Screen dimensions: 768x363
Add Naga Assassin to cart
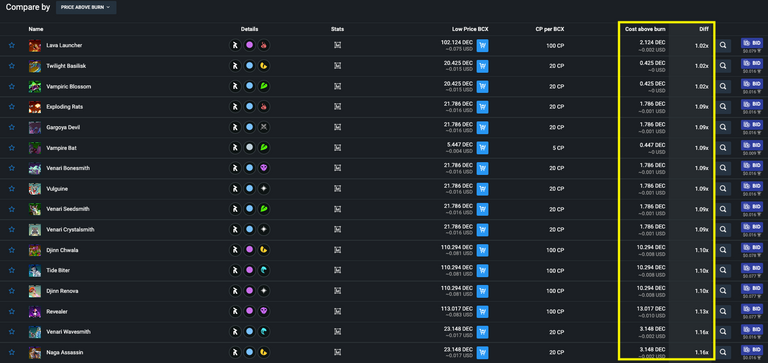482,353
